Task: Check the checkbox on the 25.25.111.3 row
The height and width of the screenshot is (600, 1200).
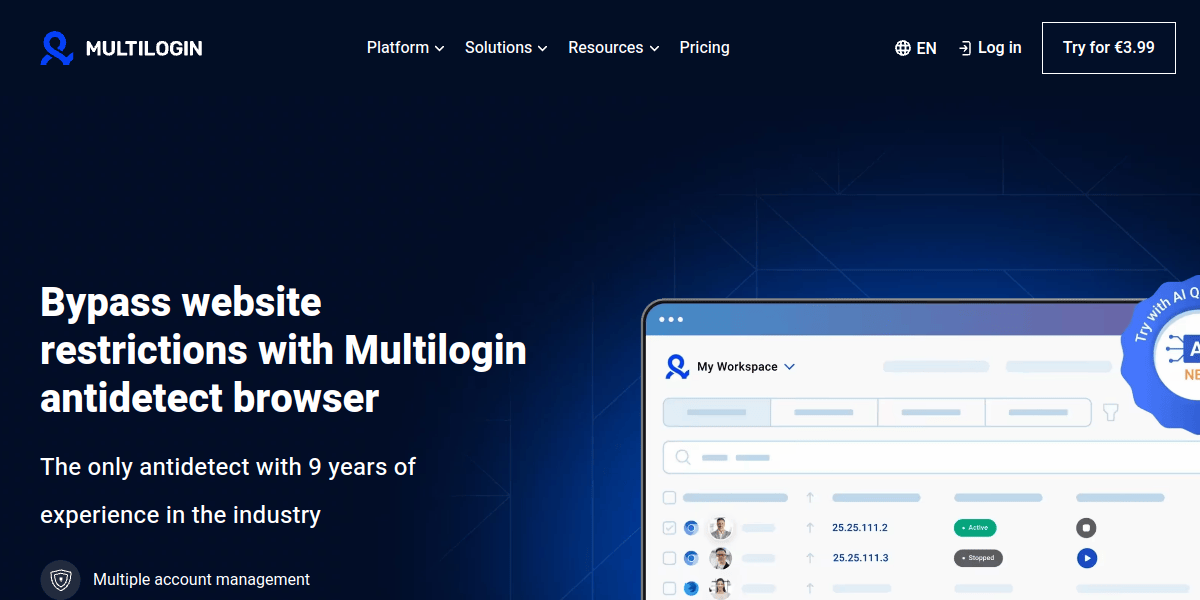Action: (670, 558)
